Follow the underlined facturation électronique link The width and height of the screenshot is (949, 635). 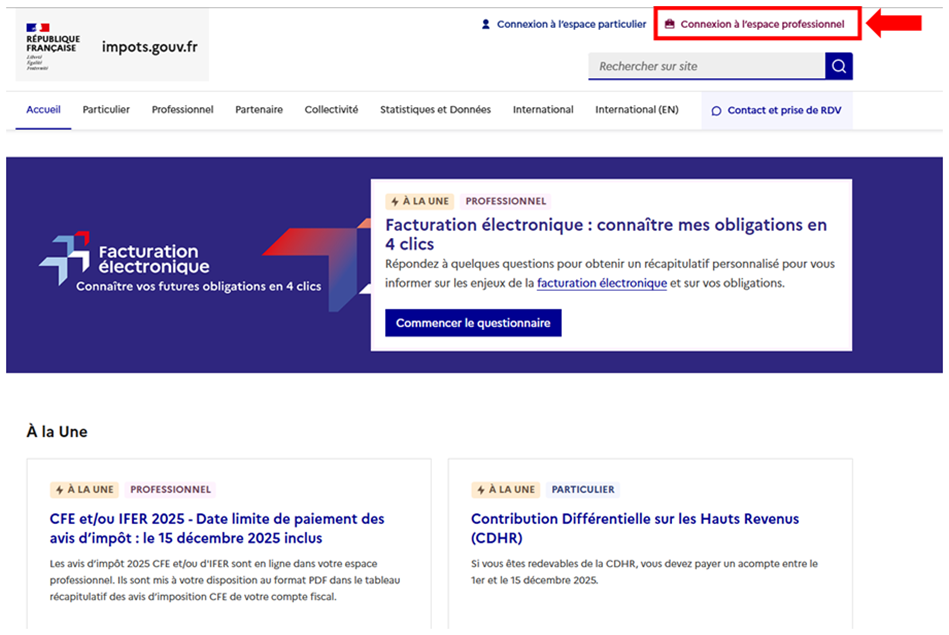point(601,283)
